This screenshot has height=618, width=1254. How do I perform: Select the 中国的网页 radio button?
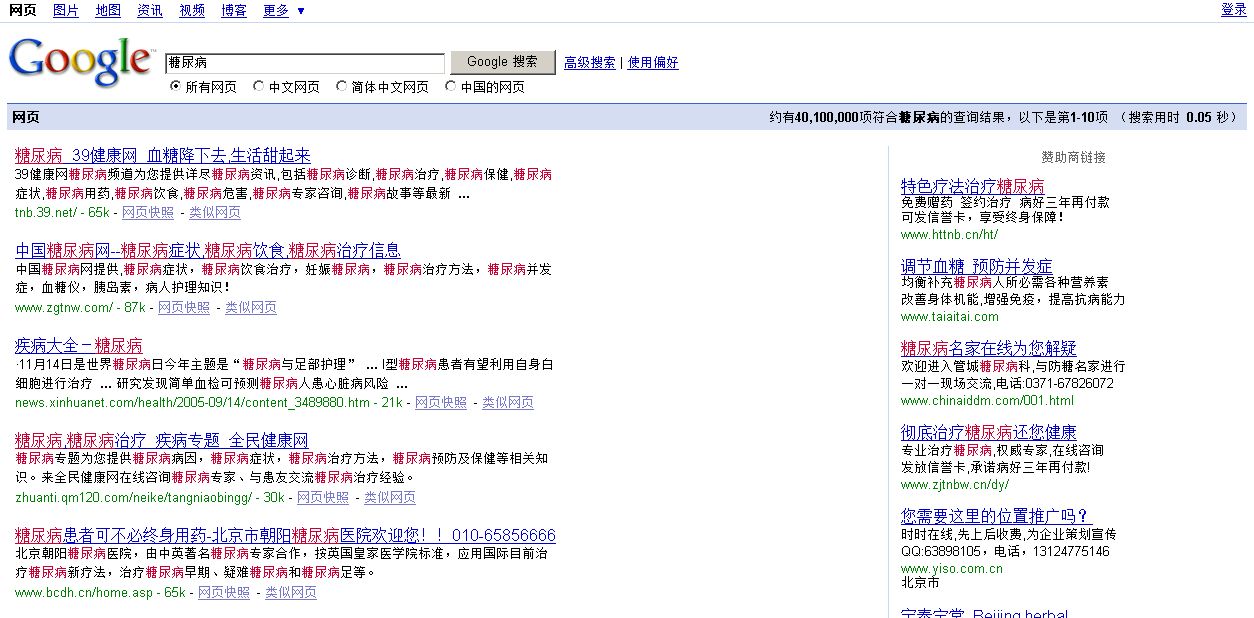(x=451, y=86)
